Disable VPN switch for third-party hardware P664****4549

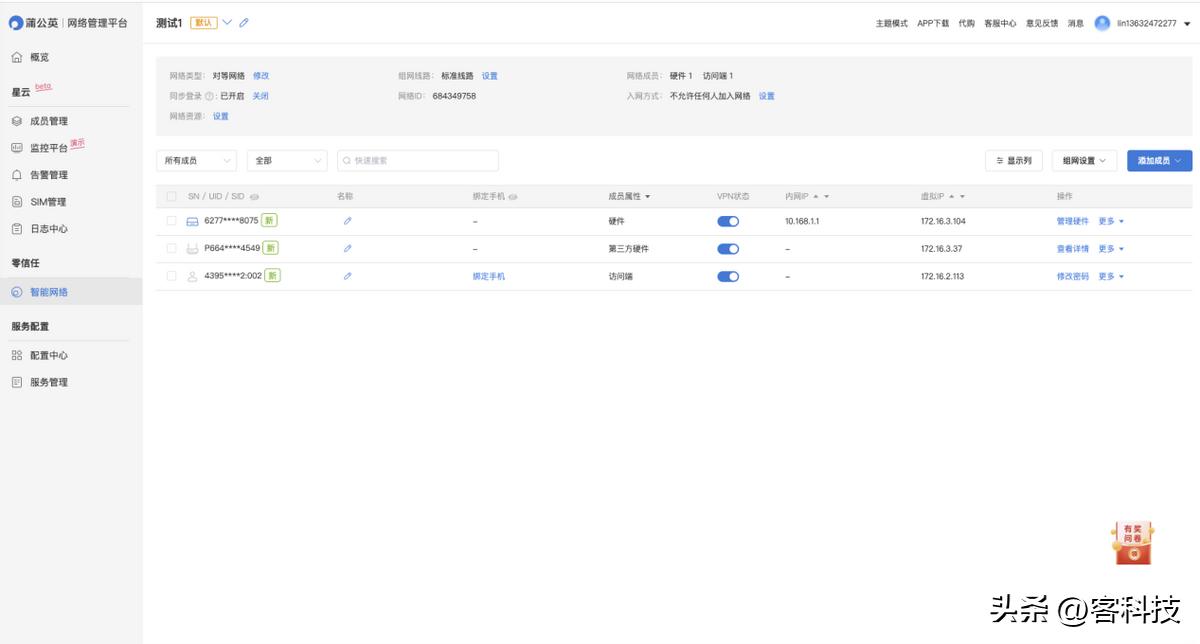pyautogui.click(x=728, y=249)
